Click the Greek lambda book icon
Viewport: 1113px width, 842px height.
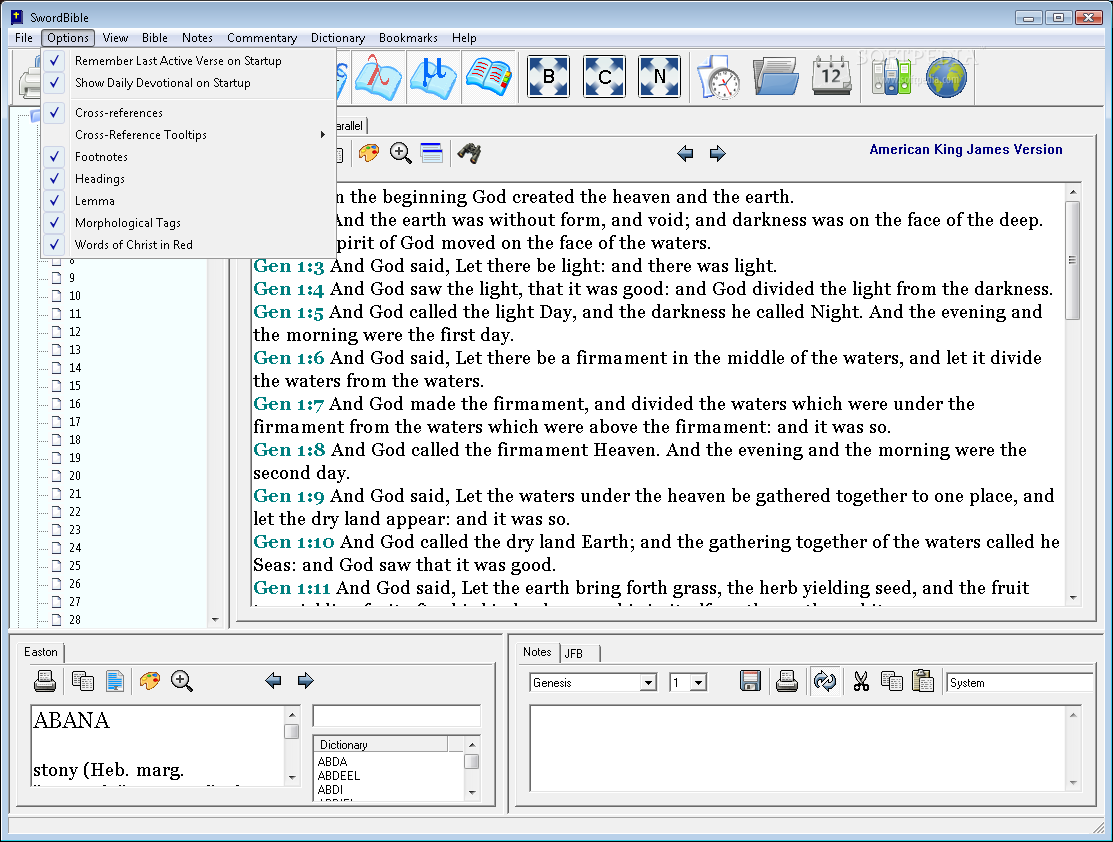click(x=378, y=77)
